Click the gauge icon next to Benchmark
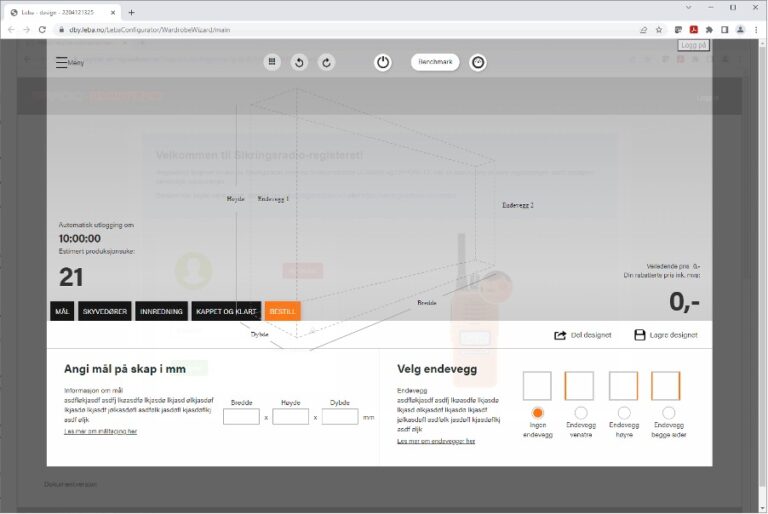Viewport: 768px width, 514px height. point(478,62)
